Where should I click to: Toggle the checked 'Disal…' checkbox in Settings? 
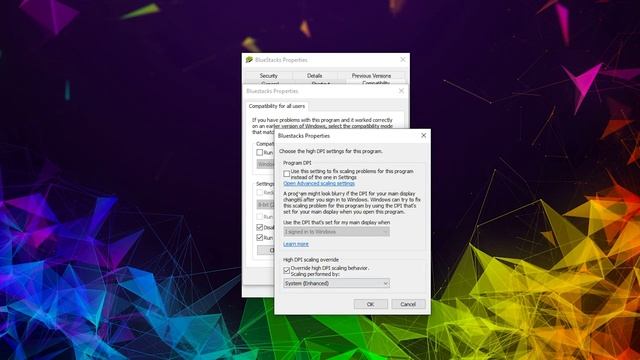tap(260, 227)
